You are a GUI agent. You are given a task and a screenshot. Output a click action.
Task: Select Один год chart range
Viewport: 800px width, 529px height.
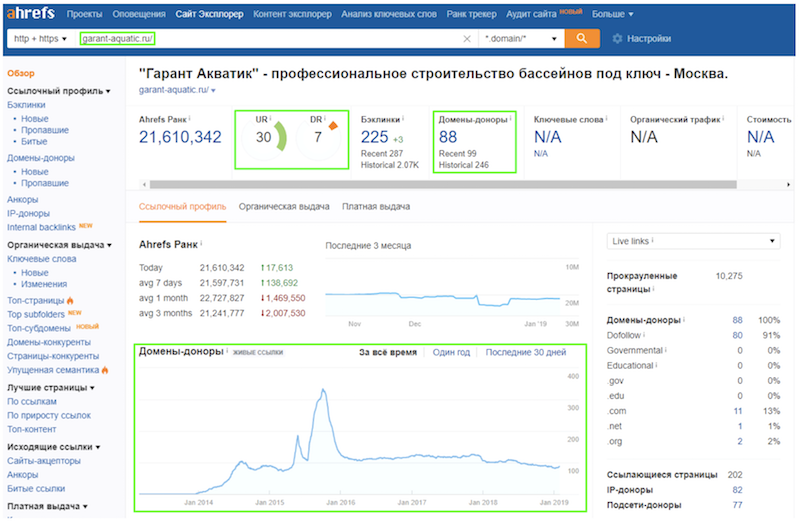pyautogui.click(x=451, y=352)
